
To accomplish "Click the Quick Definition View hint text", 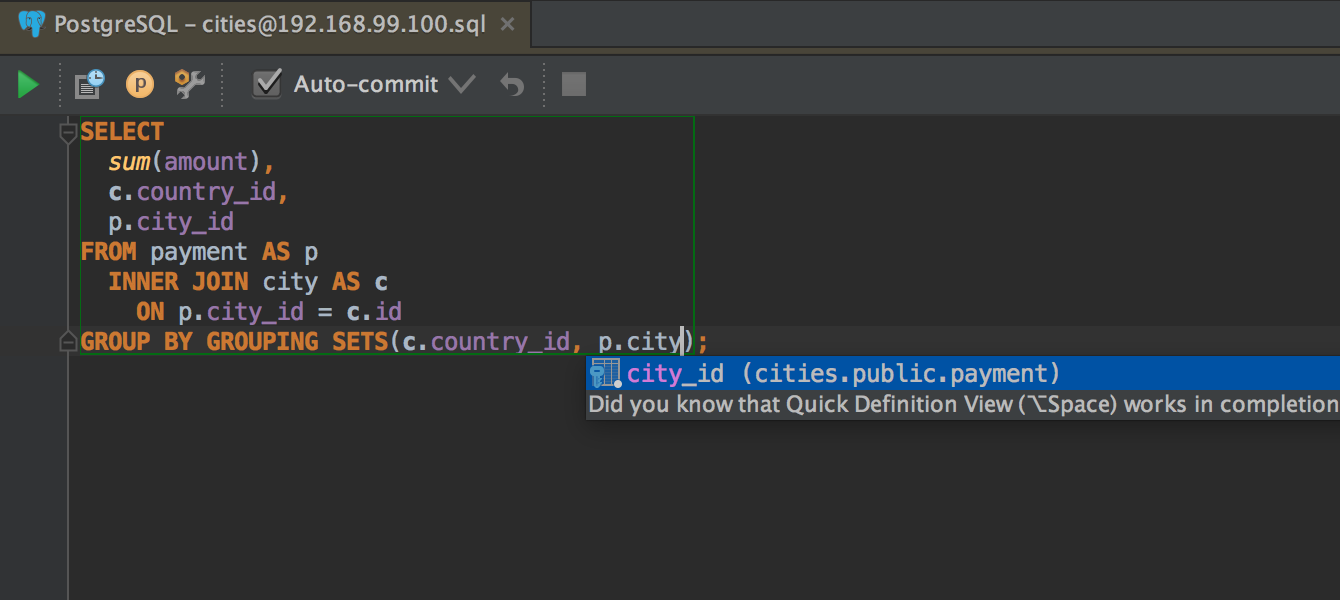I will click(962, 405).
